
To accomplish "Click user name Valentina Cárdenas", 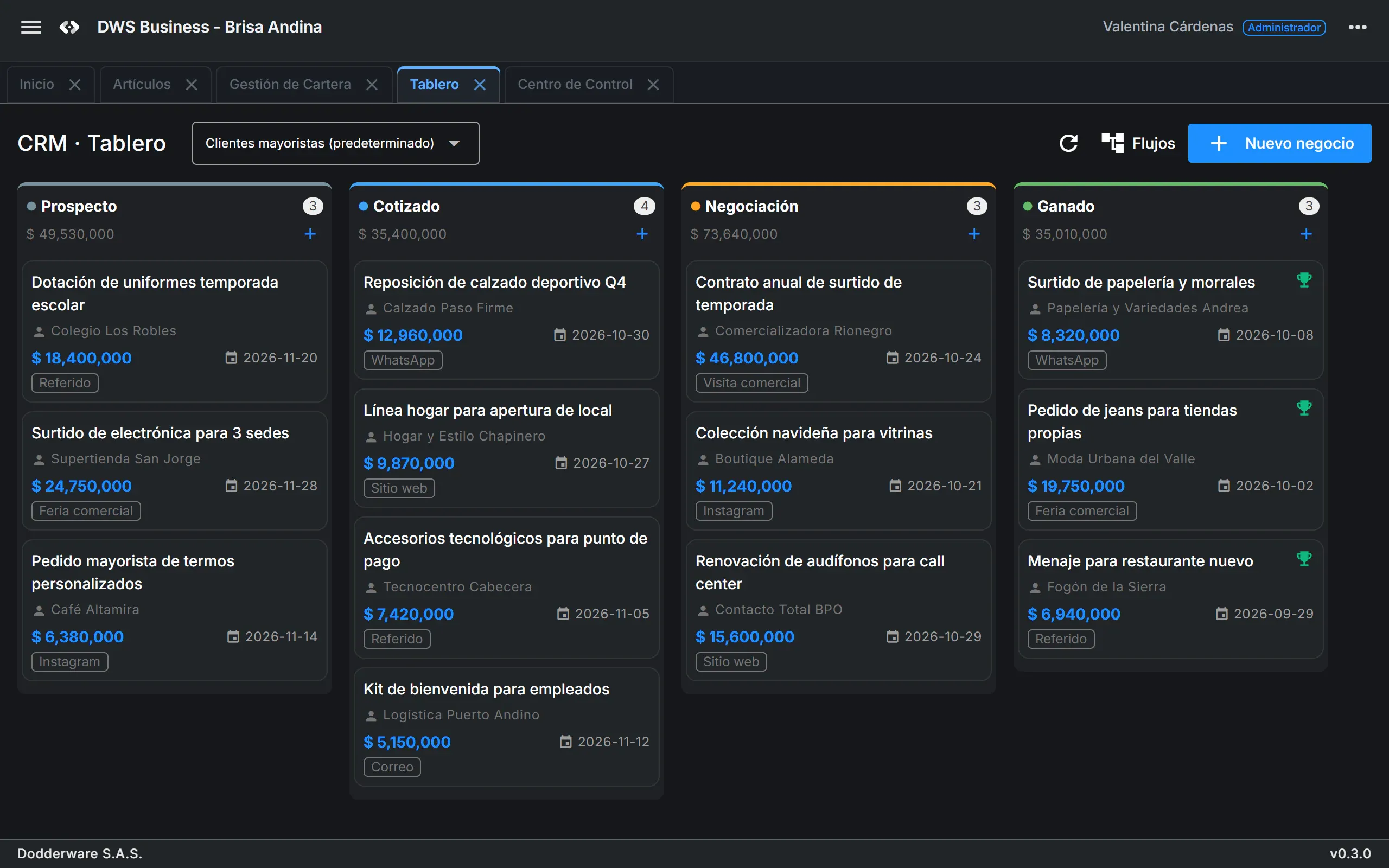I will tap(1168, 27).
